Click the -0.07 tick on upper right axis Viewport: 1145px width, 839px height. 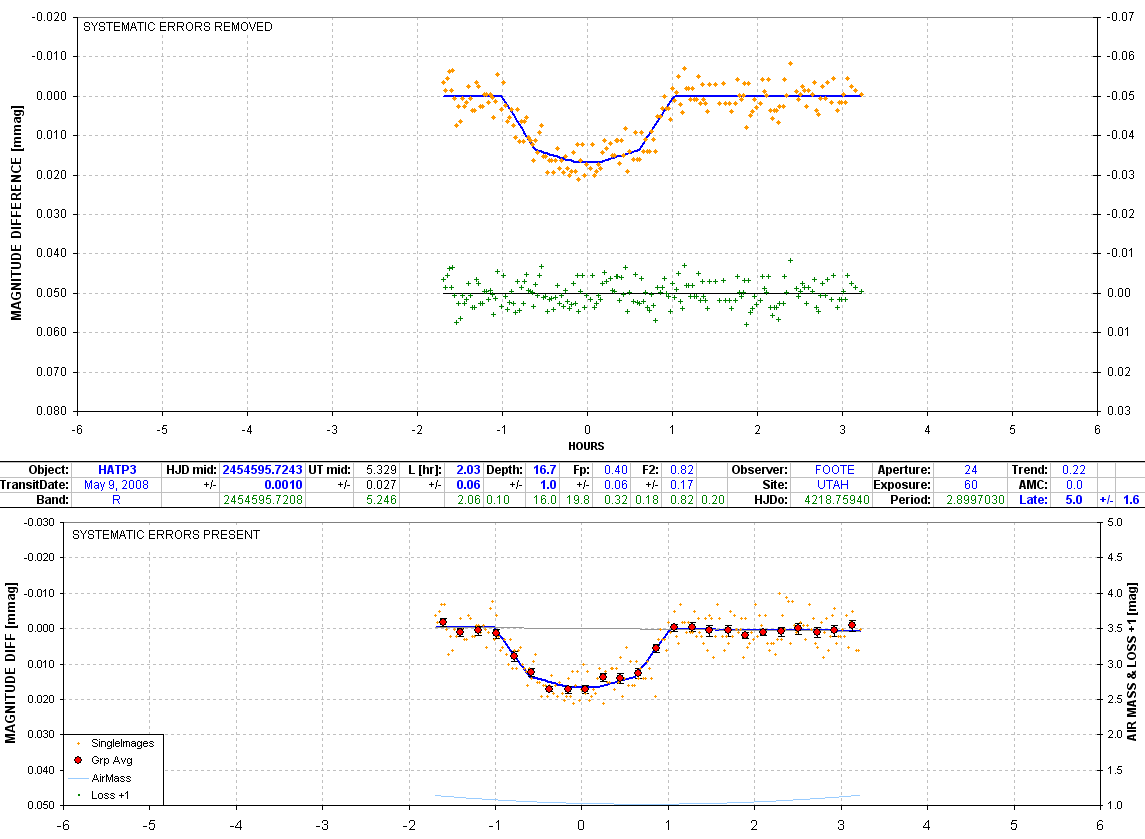1119,17
